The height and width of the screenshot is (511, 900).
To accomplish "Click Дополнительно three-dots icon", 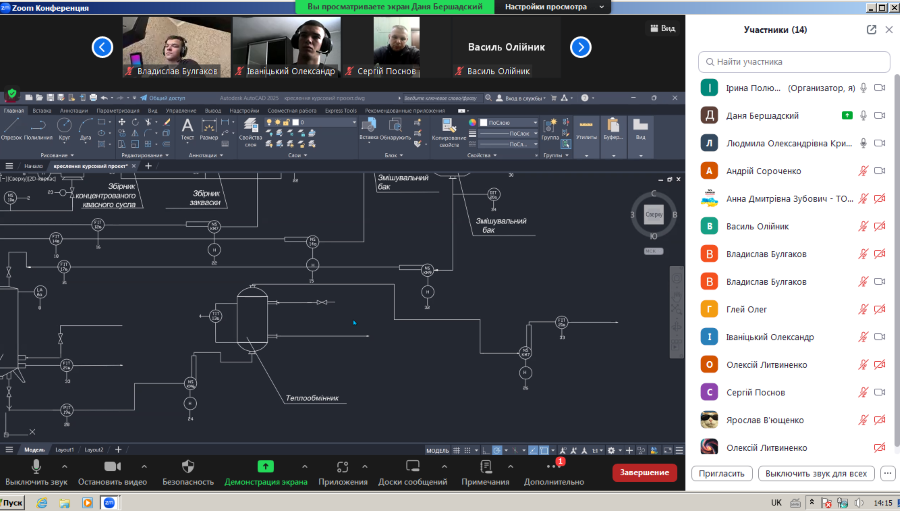I will [x=552, y=466].
